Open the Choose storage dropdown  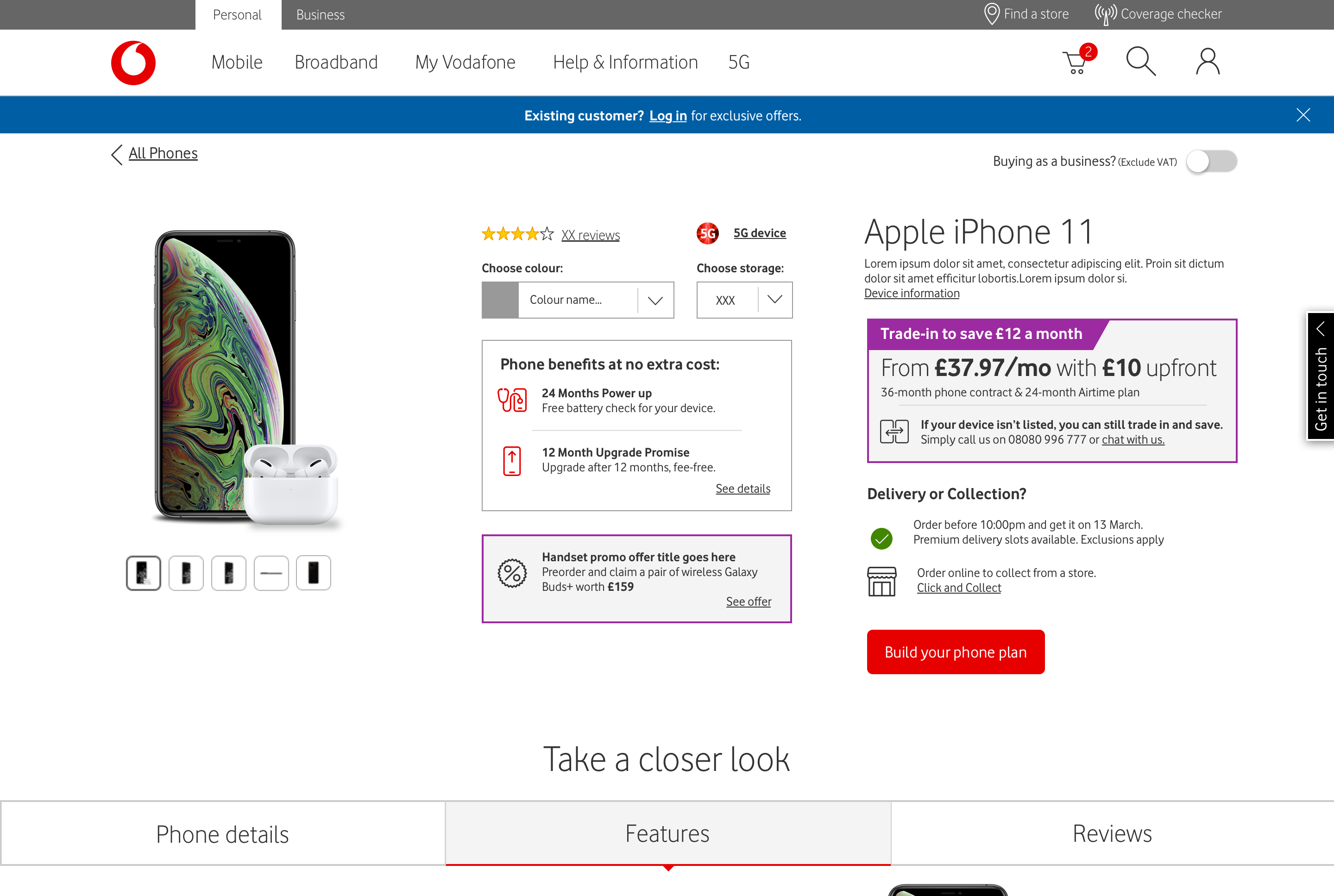point(774,300)
